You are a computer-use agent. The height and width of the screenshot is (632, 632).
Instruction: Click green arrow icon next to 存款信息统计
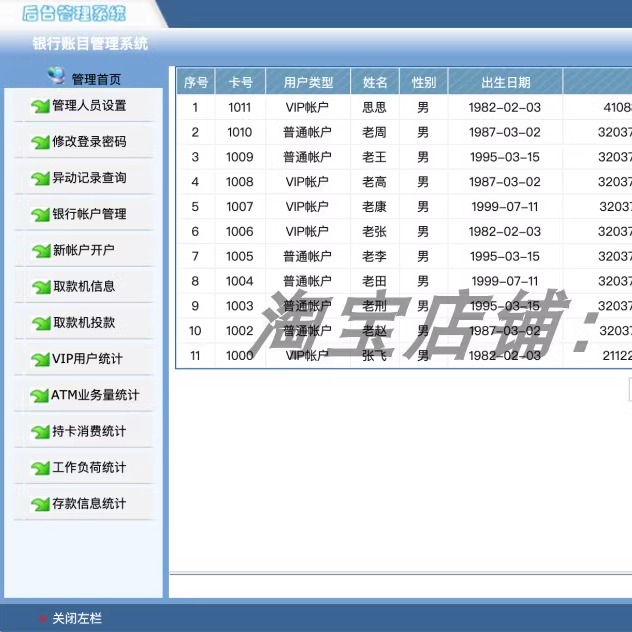pyautogui.click(x=40, y=504)
